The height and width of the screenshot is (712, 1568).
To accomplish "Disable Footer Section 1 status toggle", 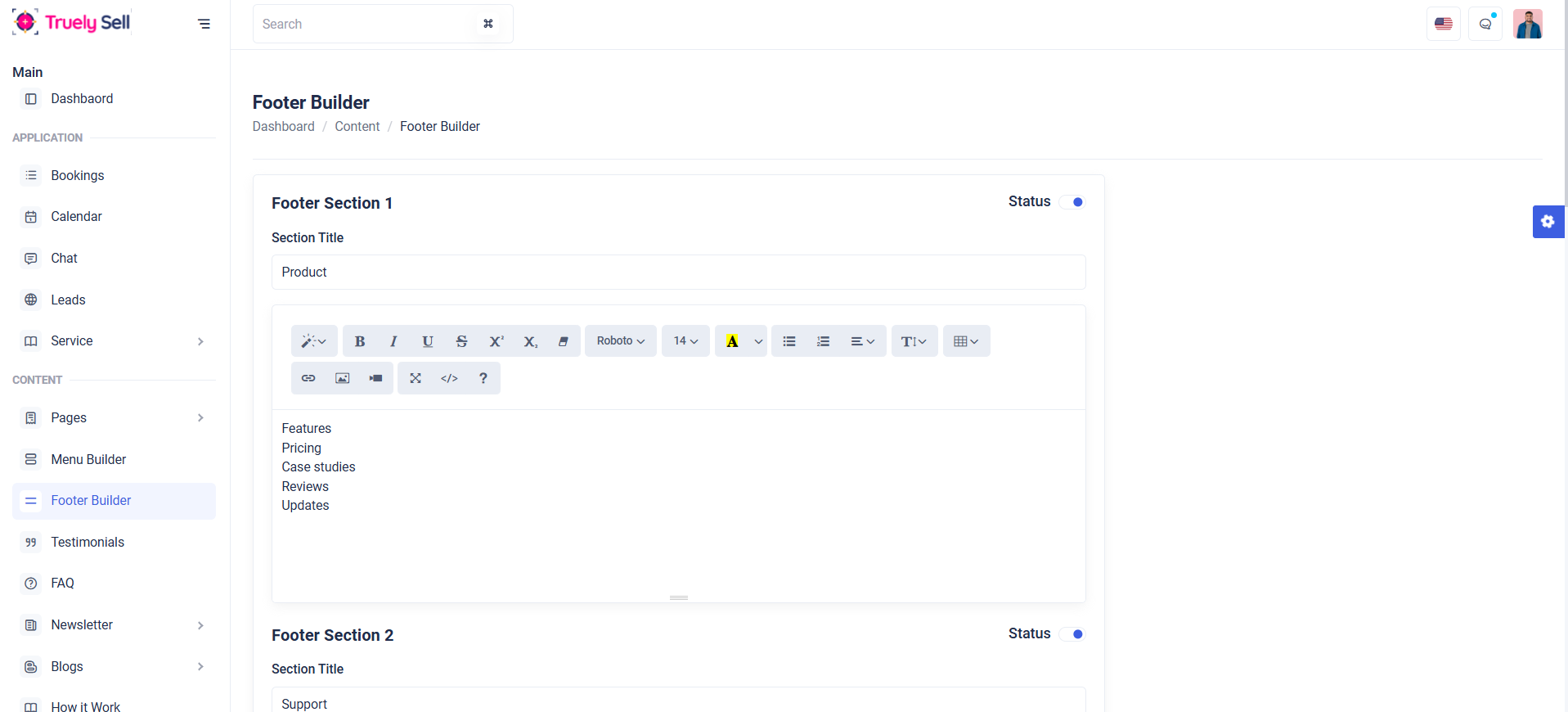I will (1072, 202).
